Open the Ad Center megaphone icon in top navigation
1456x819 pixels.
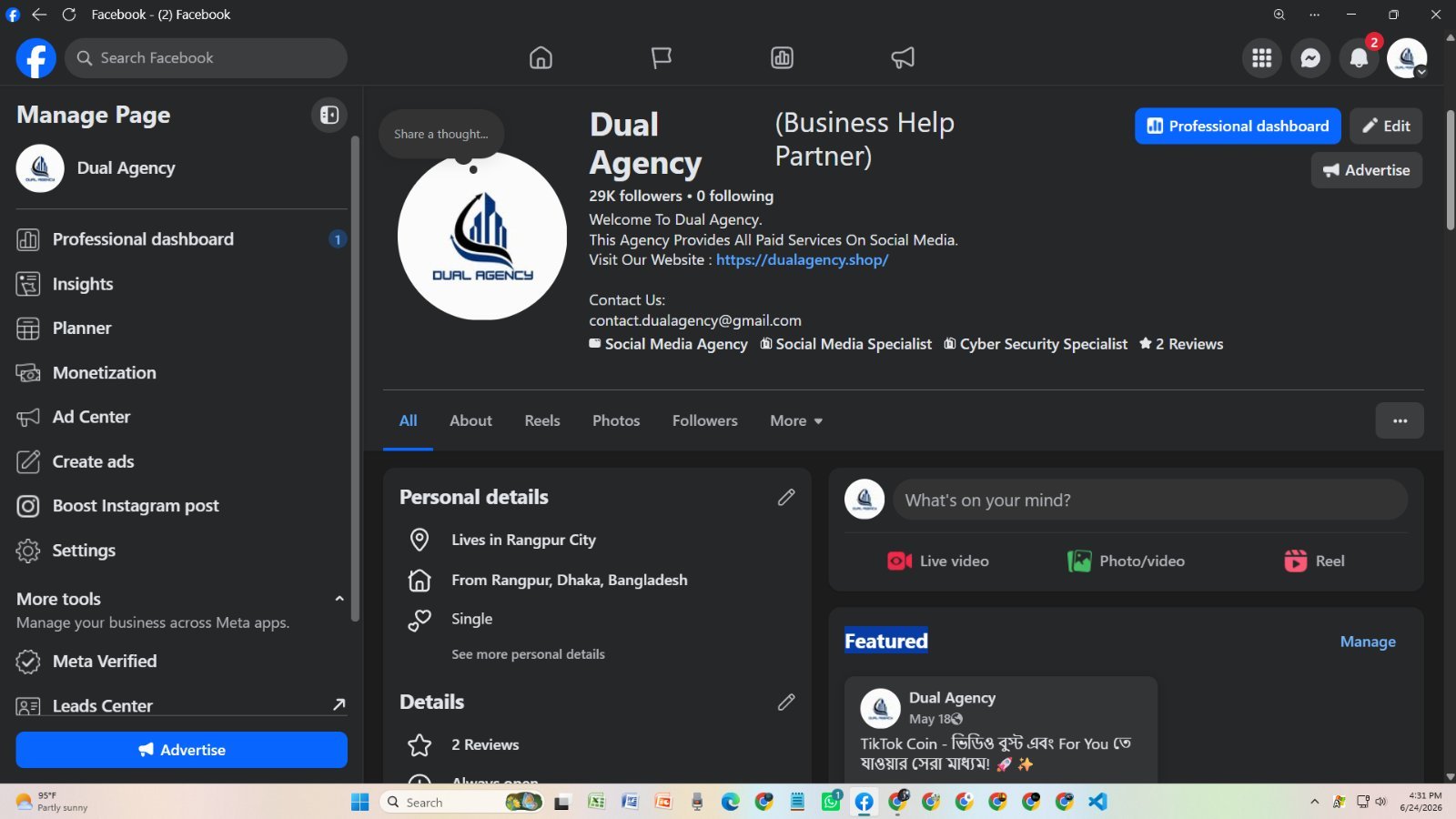pos(903,58)
